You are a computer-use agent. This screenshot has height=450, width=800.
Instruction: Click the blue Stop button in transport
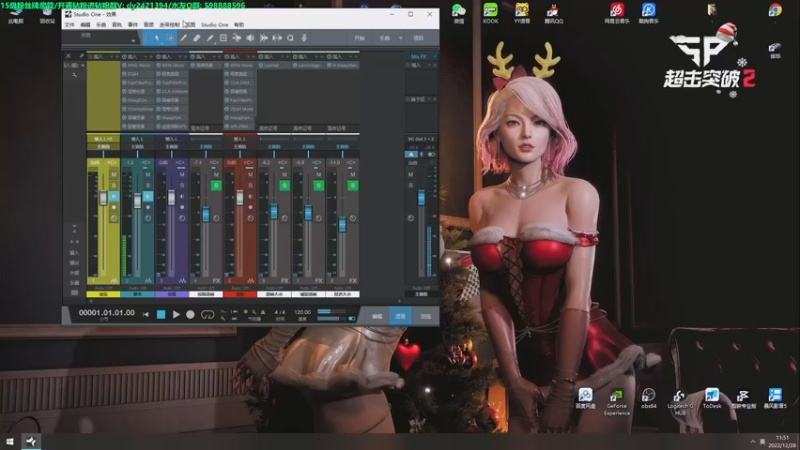pos(161,314)
